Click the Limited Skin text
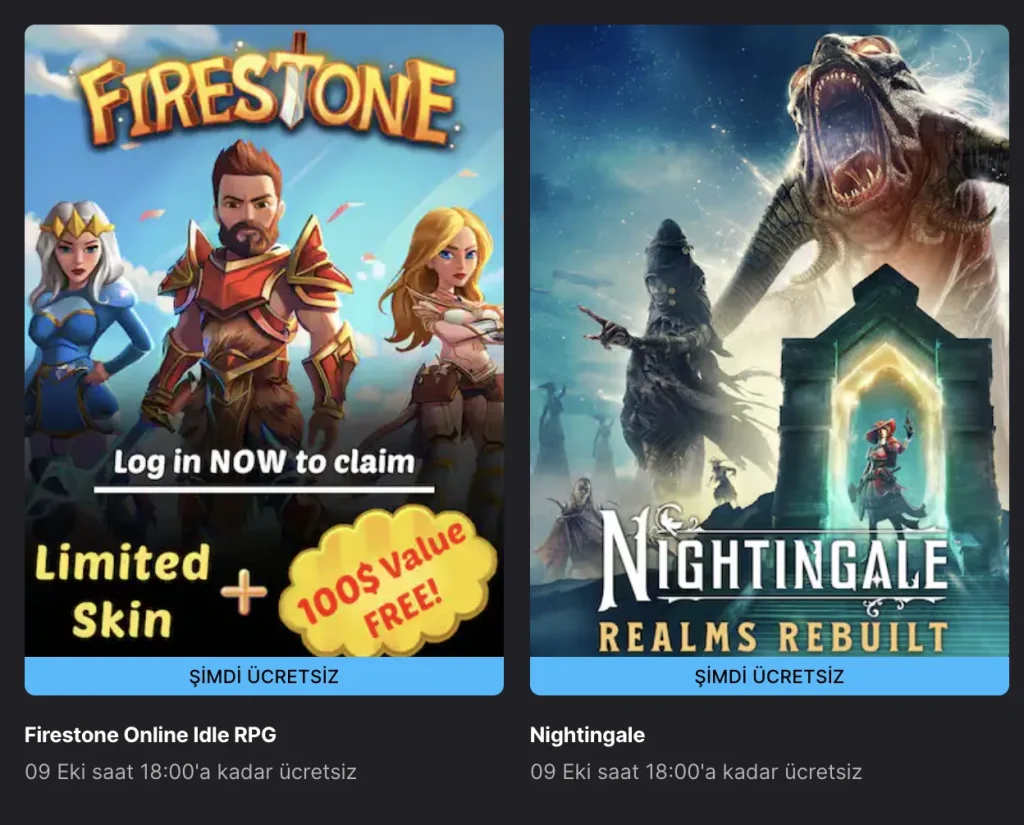The image size is (1024, 825). point(122,591)
